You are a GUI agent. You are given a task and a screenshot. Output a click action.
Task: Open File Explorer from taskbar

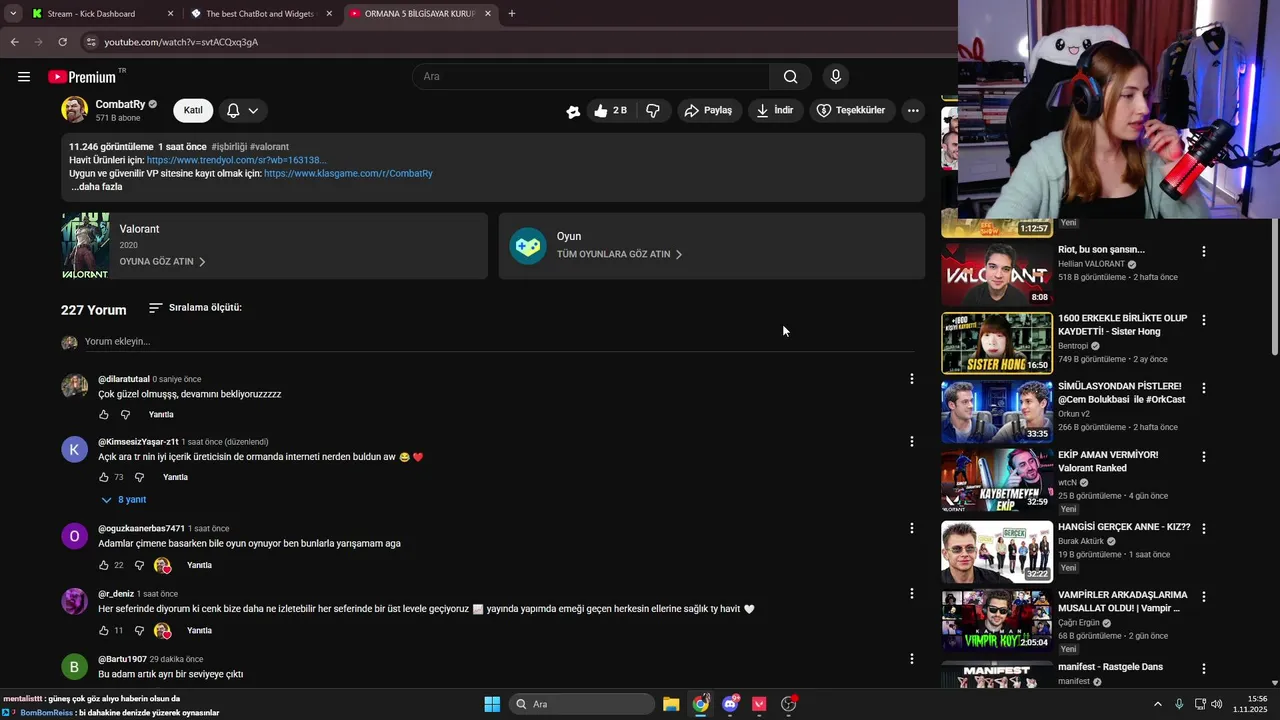tap(671, 704)
